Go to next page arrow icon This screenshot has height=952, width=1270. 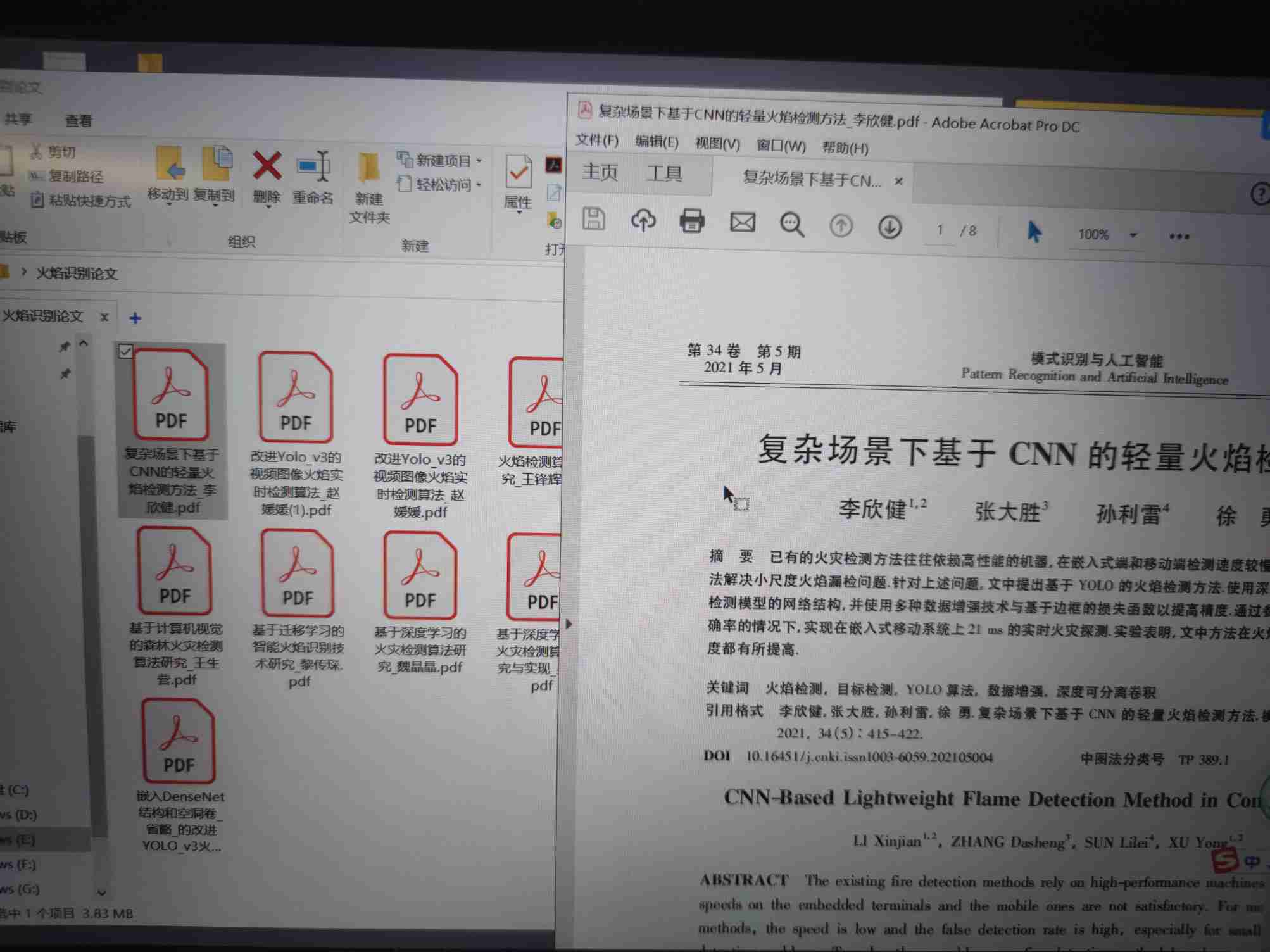(x=890, y=227)
